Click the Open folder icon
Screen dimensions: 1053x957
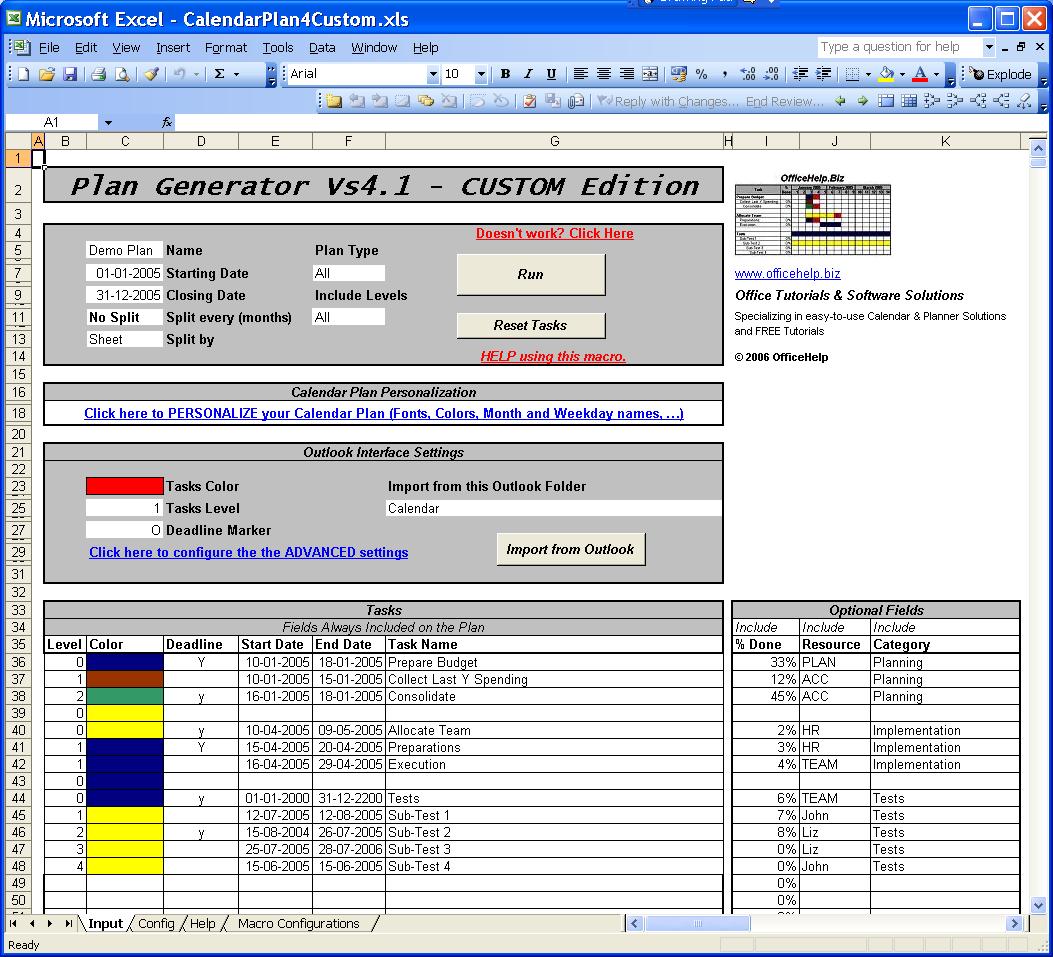coord(46,74)
